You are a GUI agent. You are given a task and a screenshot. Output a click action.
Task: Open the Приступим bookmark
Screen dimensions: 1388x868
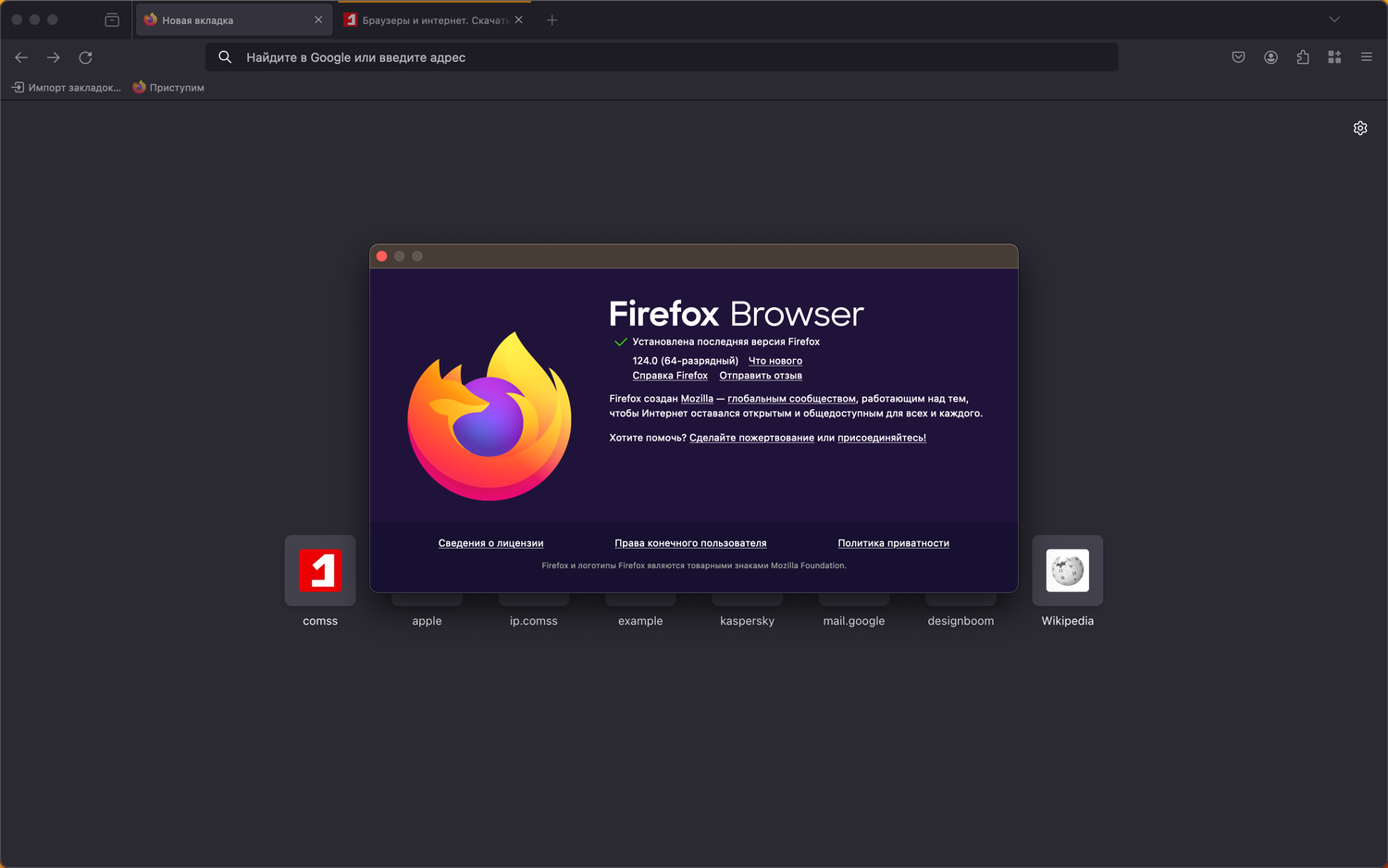tap(168, 88)
